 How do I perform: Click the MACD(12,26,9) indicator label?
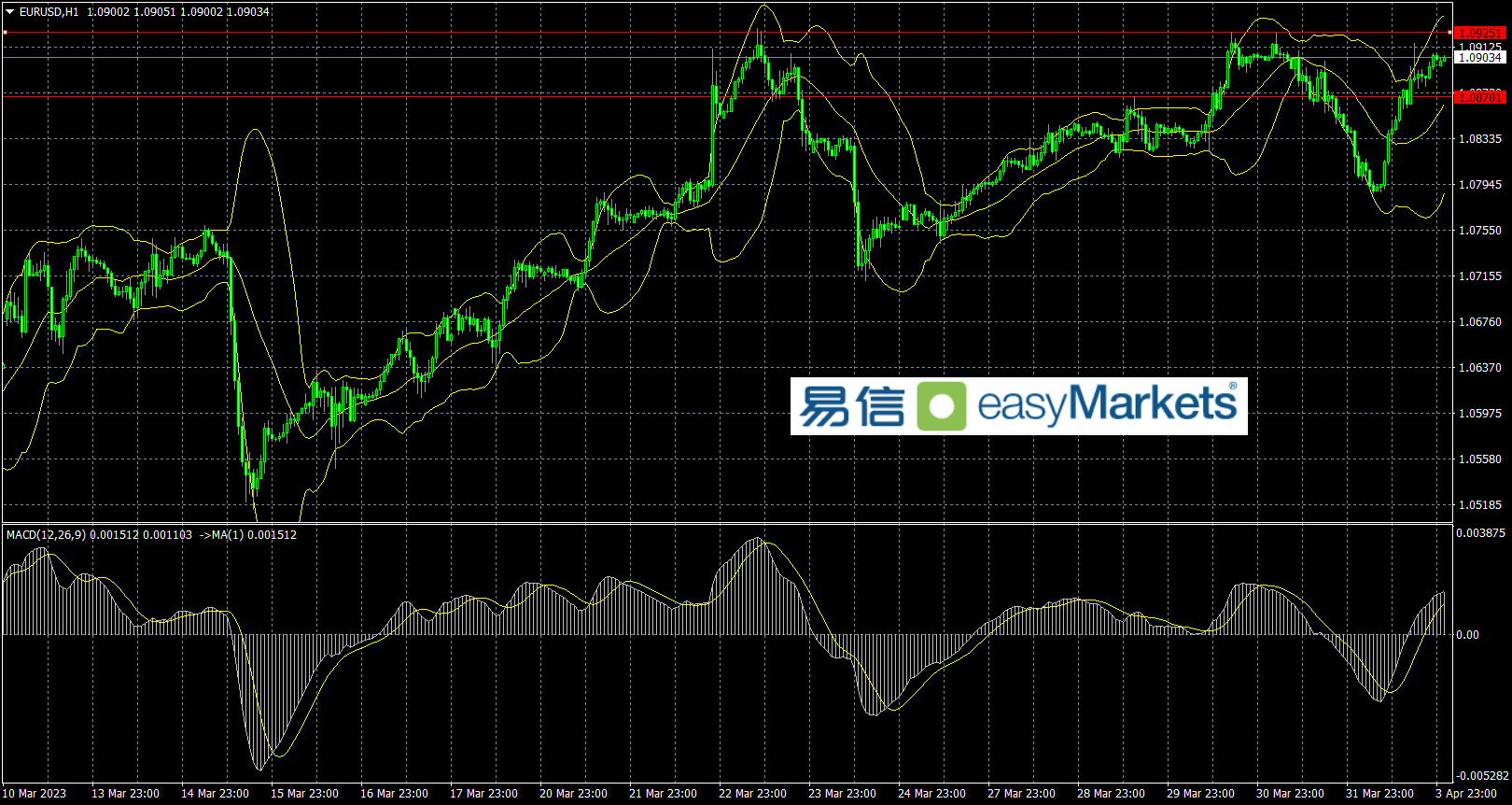[46, 535]
